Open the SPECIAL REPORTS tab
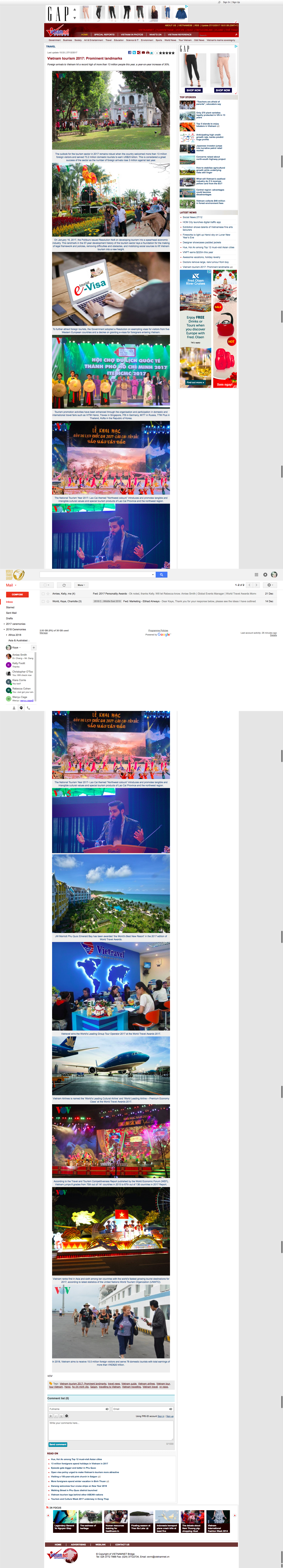 tap(104, 35)
